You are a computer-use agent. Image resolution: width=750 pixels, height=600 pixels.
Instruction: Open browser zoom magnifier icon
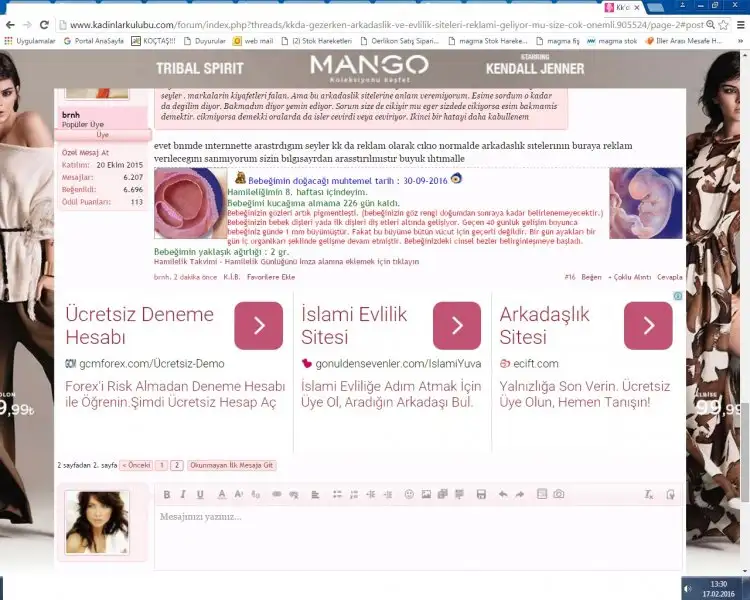[711, 25]
